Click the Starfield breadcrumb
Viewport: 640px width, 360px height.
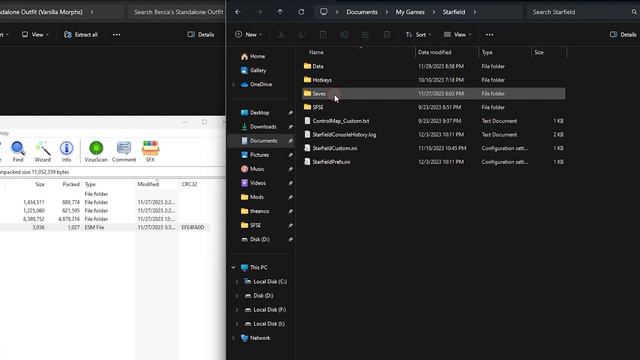pyautogui.click(x=454, y=12)
